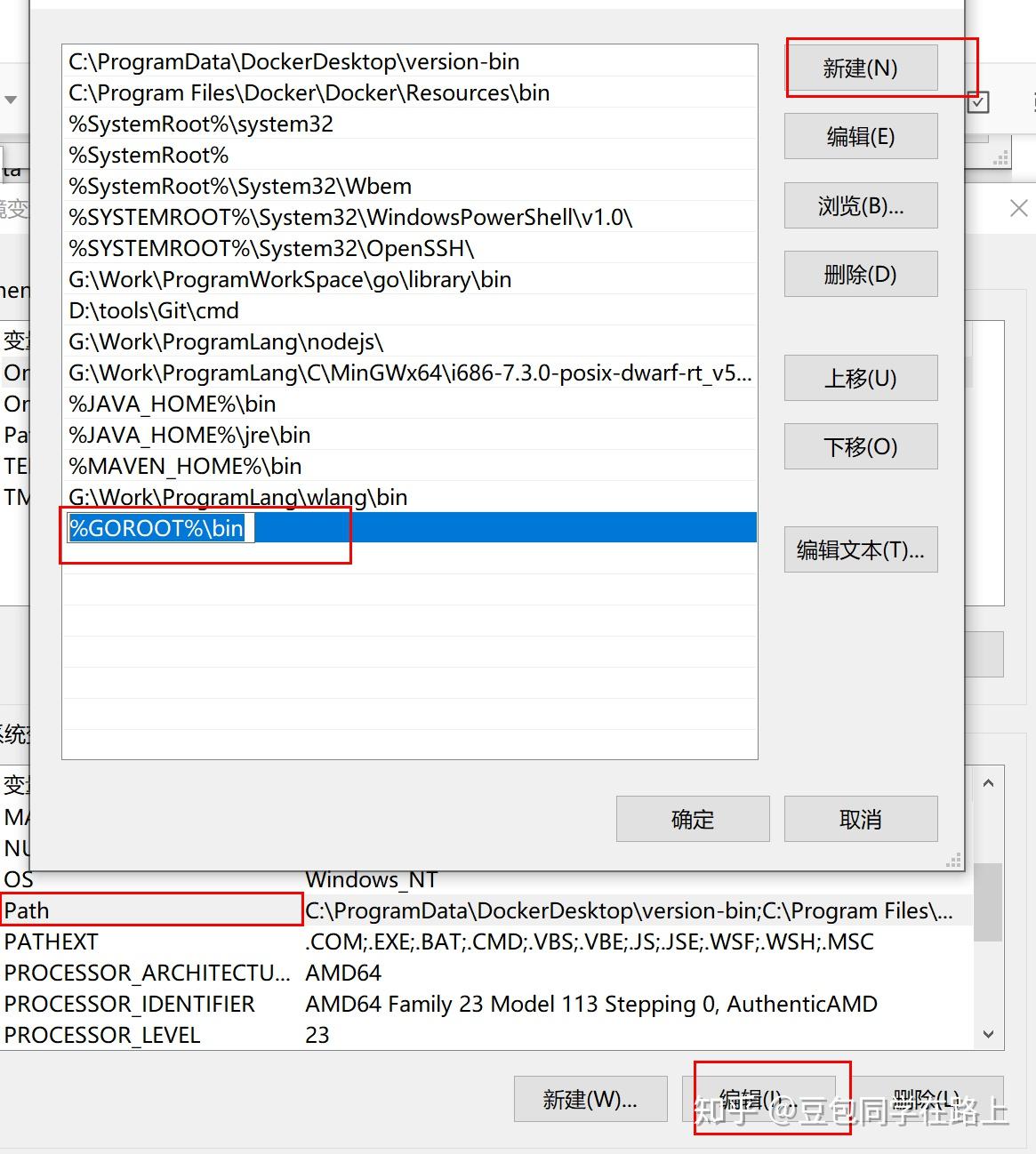Close the panel with the X icon
Screen dimensions: 1036x1154
coord(1017,207)
